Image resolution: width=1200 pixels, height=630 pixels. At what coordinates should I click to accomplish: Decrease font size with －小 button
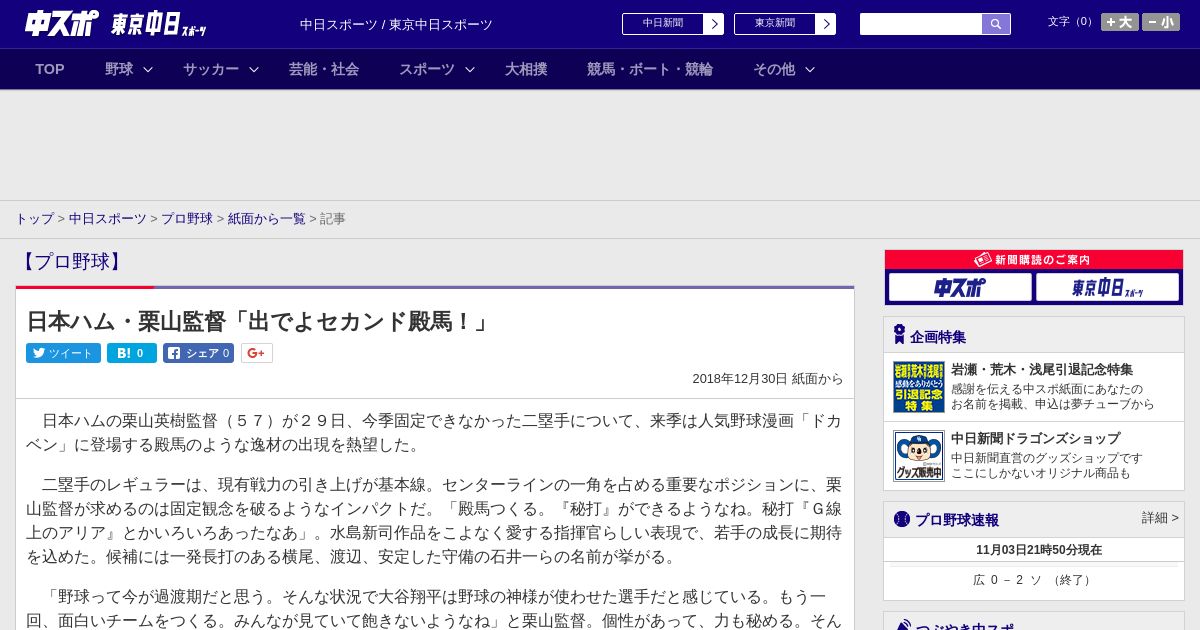1161,22
